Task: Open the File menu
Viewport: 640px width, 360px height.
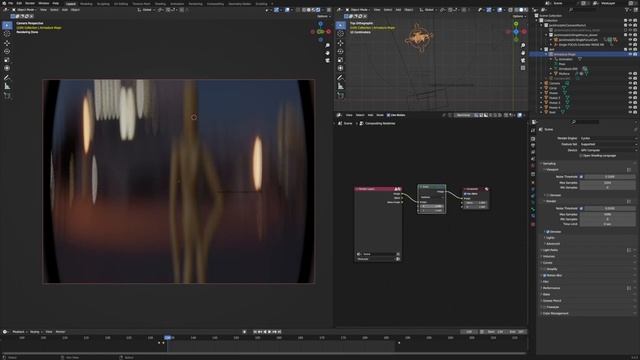Action: tap(11, 3)
